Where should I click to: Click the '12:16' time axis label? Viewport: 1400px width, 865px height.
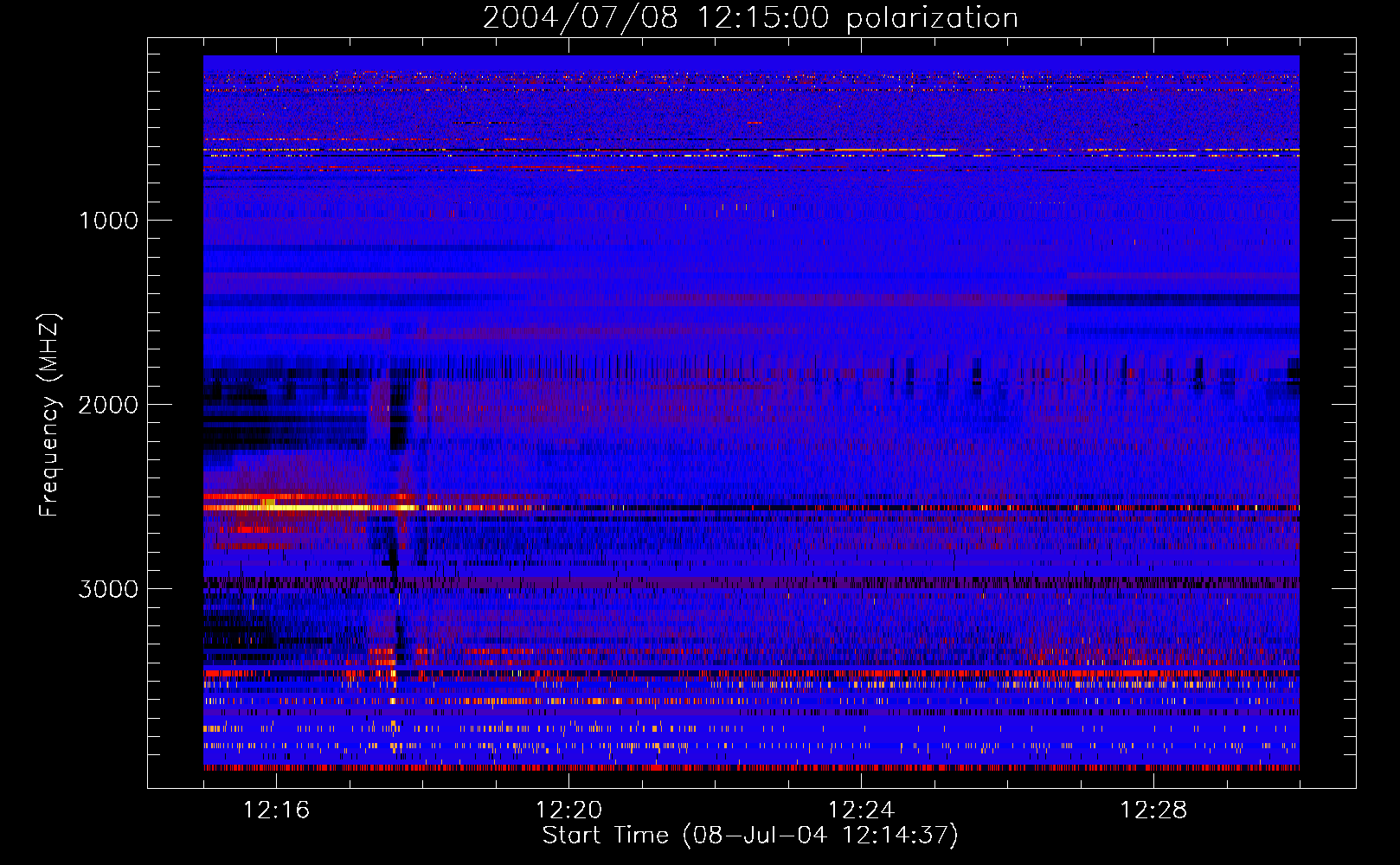pyautogui.click(x=276, y=811)
